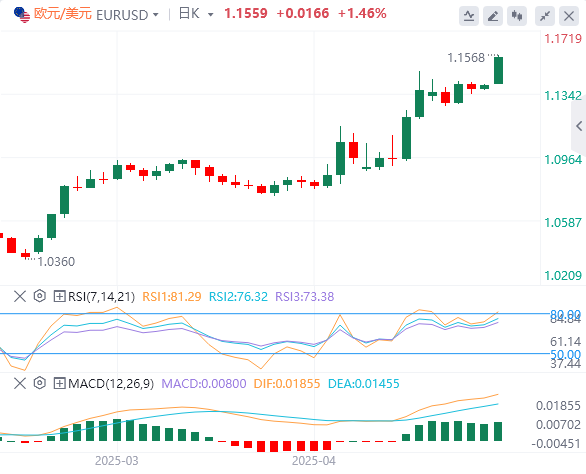Close the chart with the top X
586x474 pixels.
click(x=569, y=16)
